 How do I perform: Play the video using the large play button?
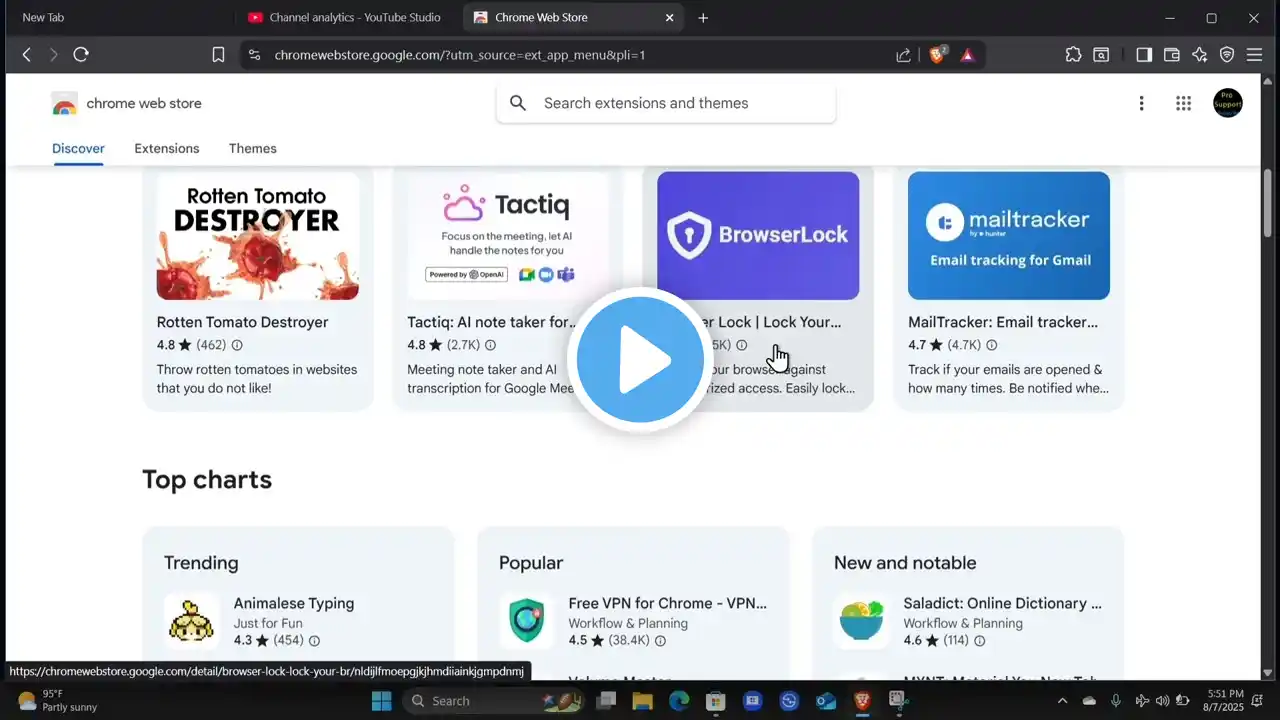click(x=640, y=360)
